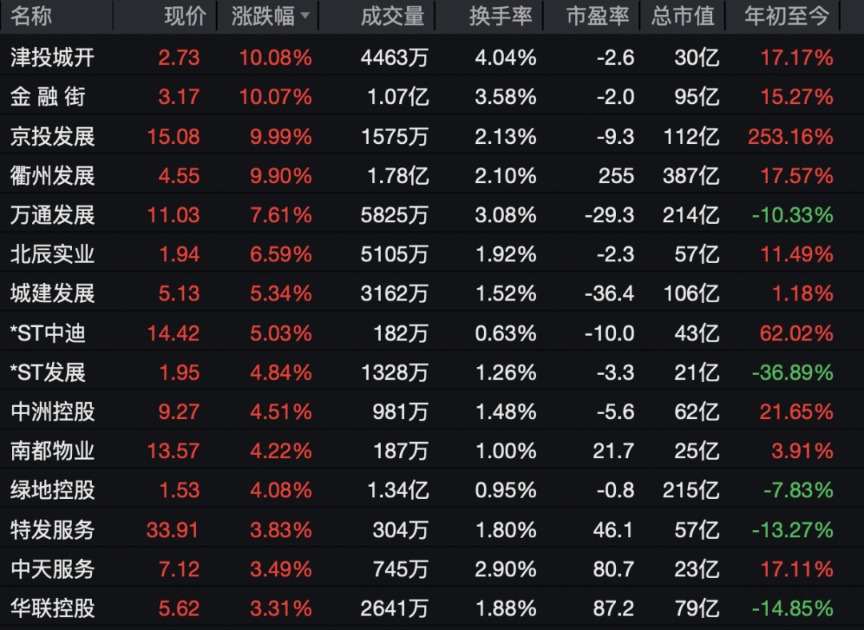Click the 市盈率 column header

pos(597,16)
